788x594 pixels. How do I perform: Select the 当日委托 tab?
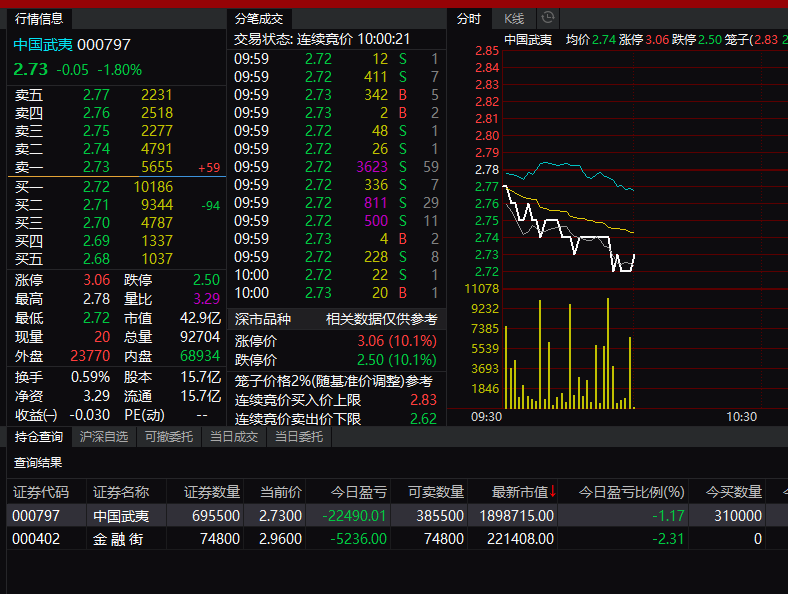pos(299,437)
